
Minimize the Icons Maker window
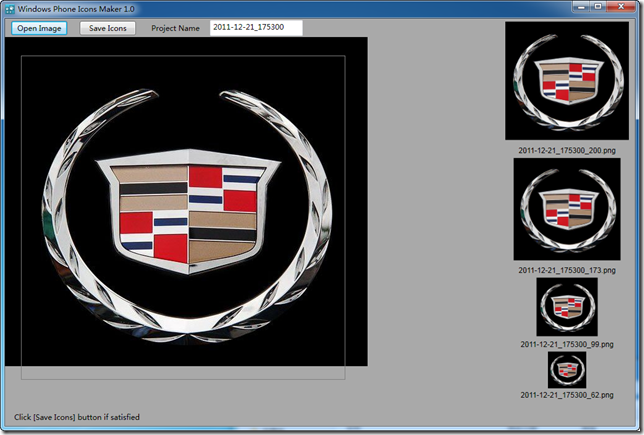581,7
